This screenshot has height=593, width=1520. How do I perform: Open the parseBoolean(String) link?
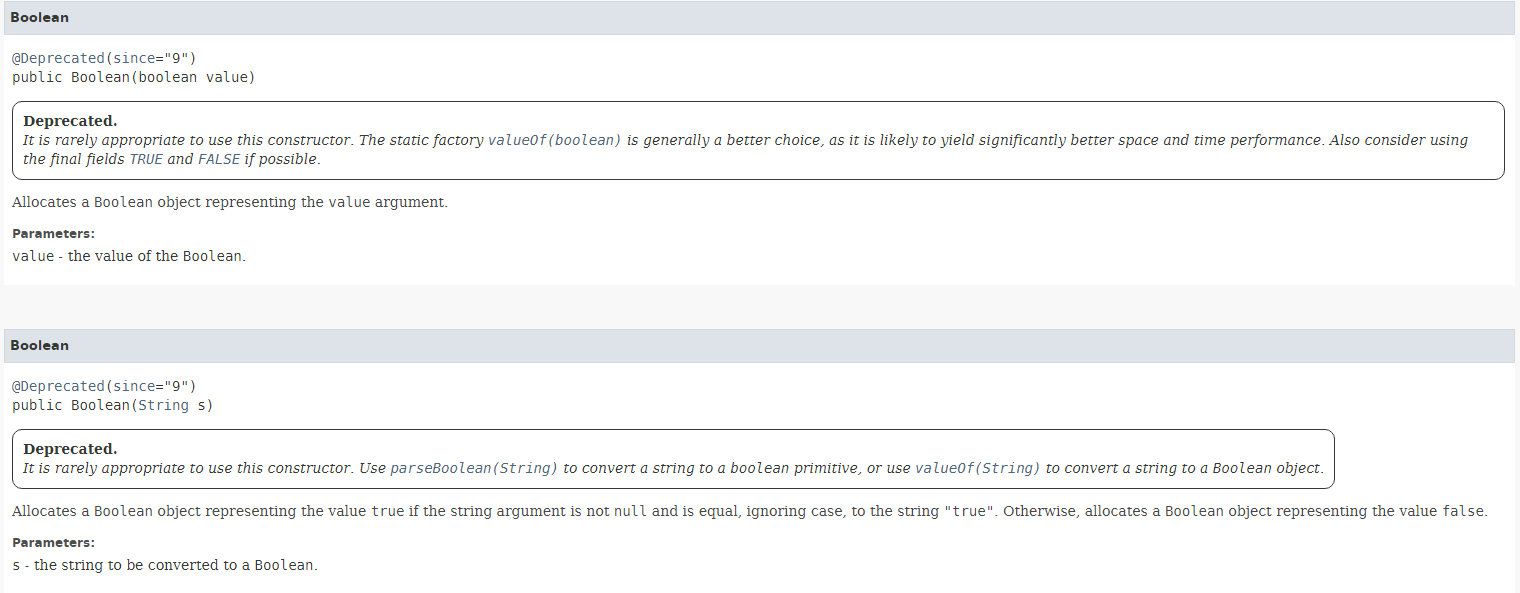click(474, 468)
